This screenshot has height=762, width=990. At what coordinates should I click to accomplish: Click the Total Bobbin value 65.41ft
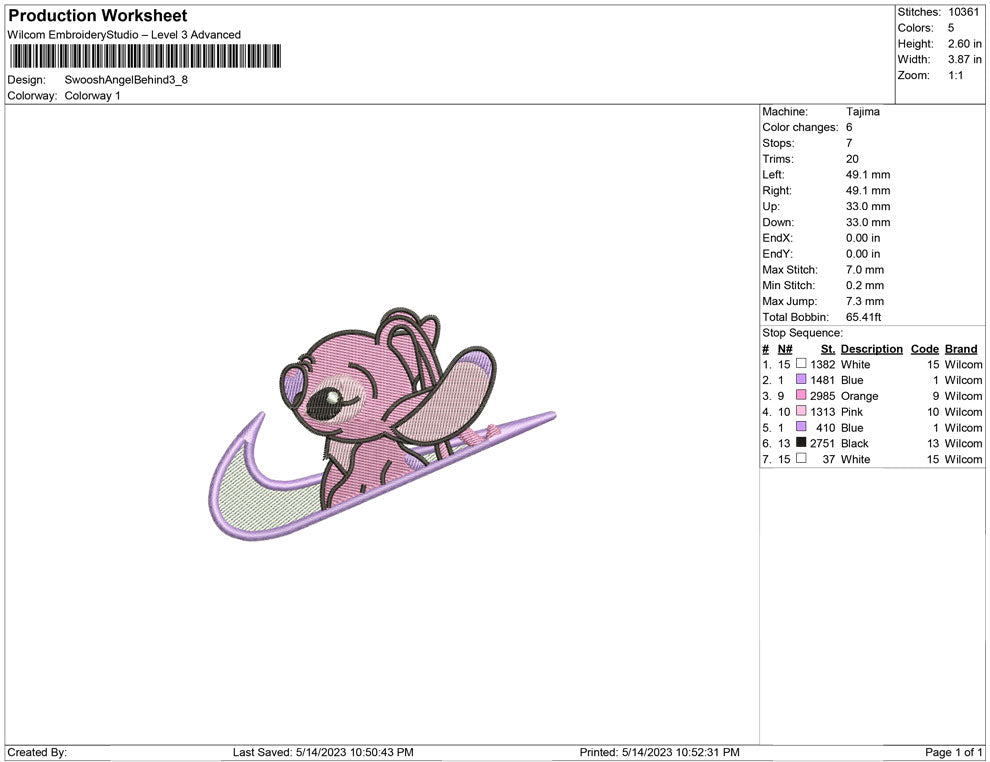coord(863,317)
